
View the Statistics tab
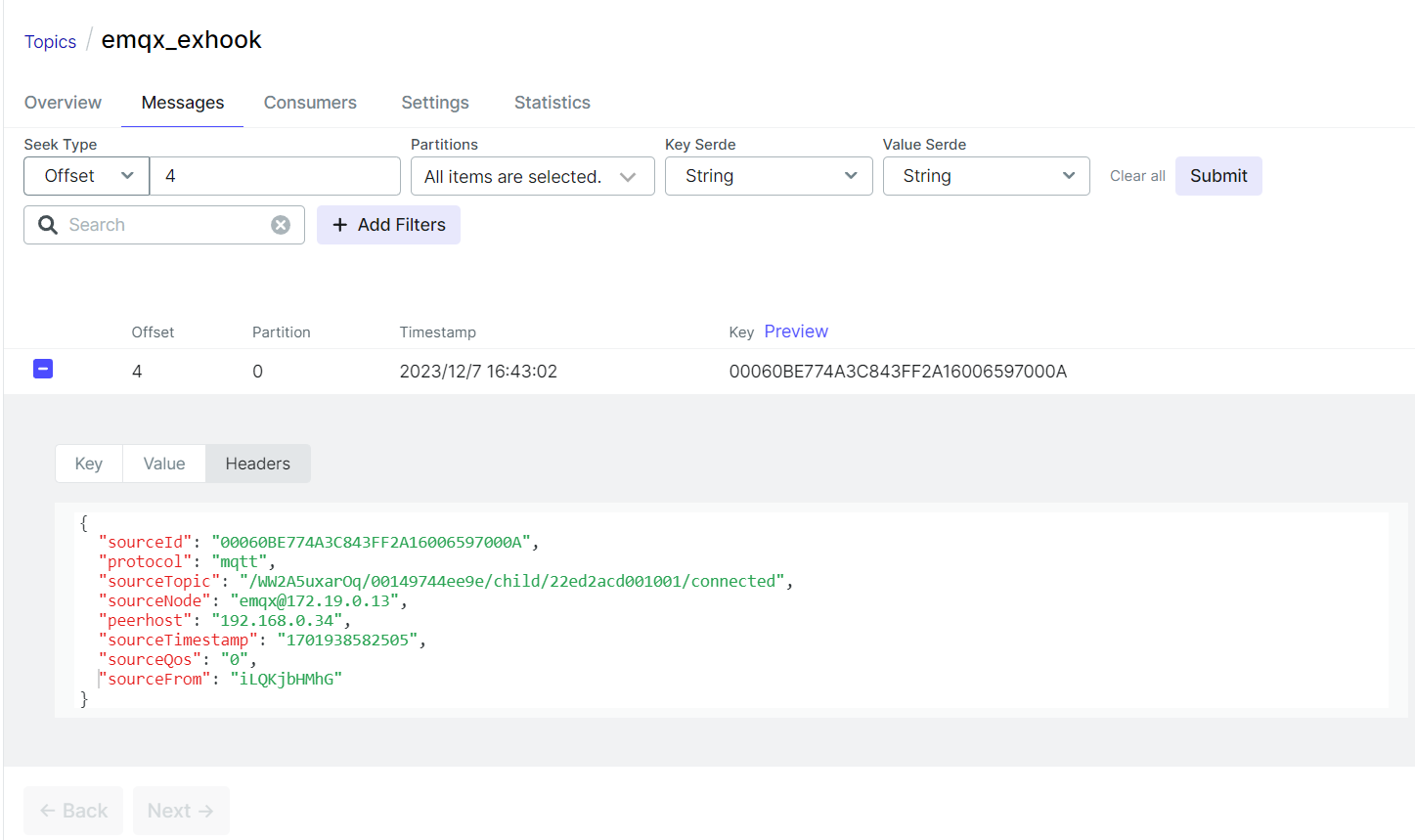(553, 103)
